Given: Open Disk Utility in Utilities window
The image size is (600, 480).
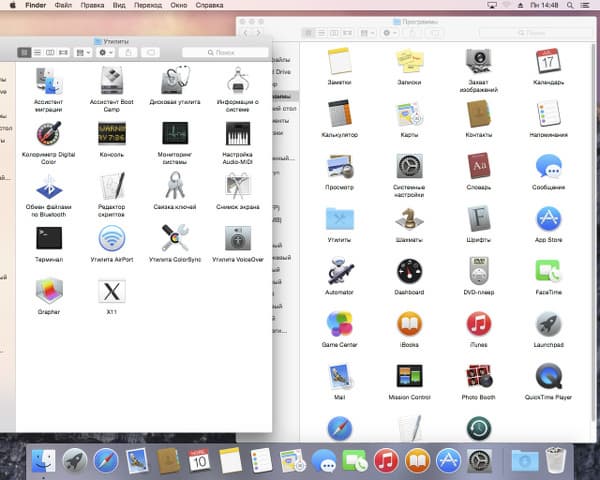Looking at the screenshot, I should tap(175, 80).
